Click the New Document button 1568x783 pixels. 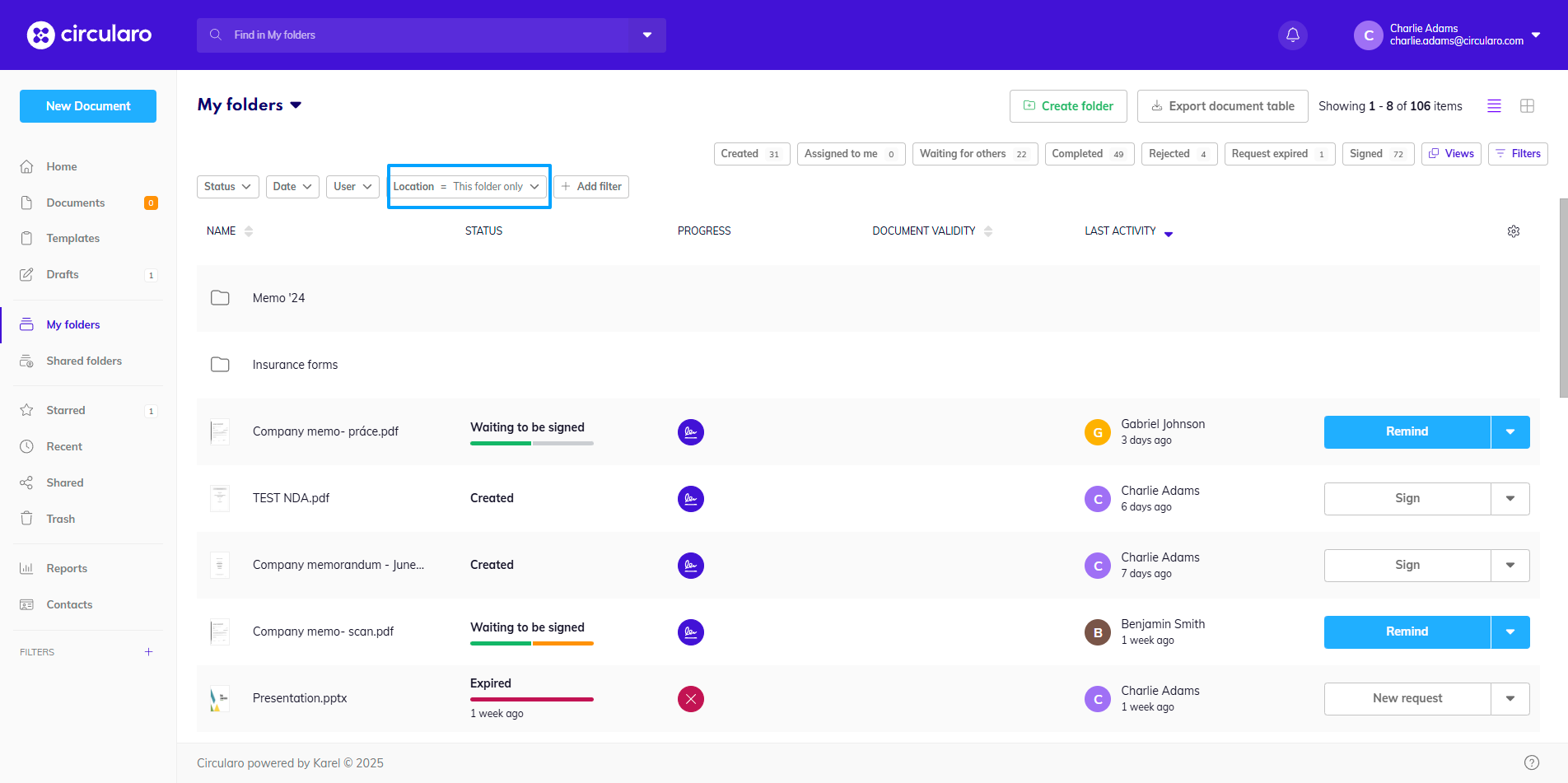[x=88, y=106]
